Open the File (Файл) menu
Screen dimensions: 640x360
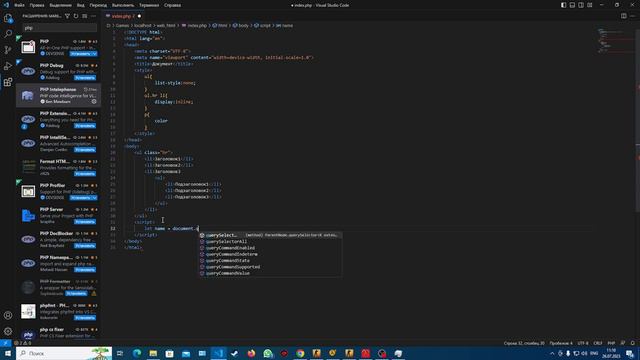click(19, 5)
